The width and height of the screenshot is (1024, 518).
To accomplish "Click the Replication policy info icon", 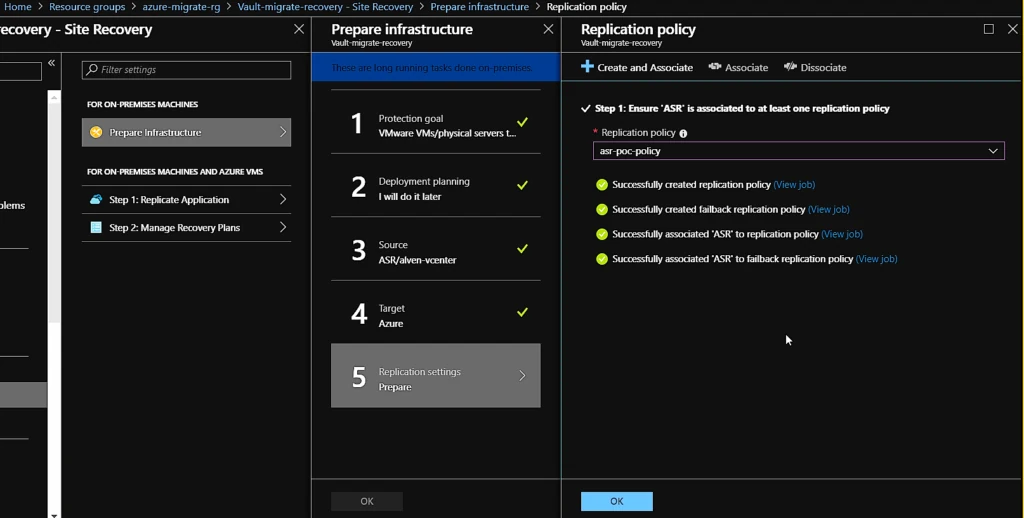I will point(683,133).
